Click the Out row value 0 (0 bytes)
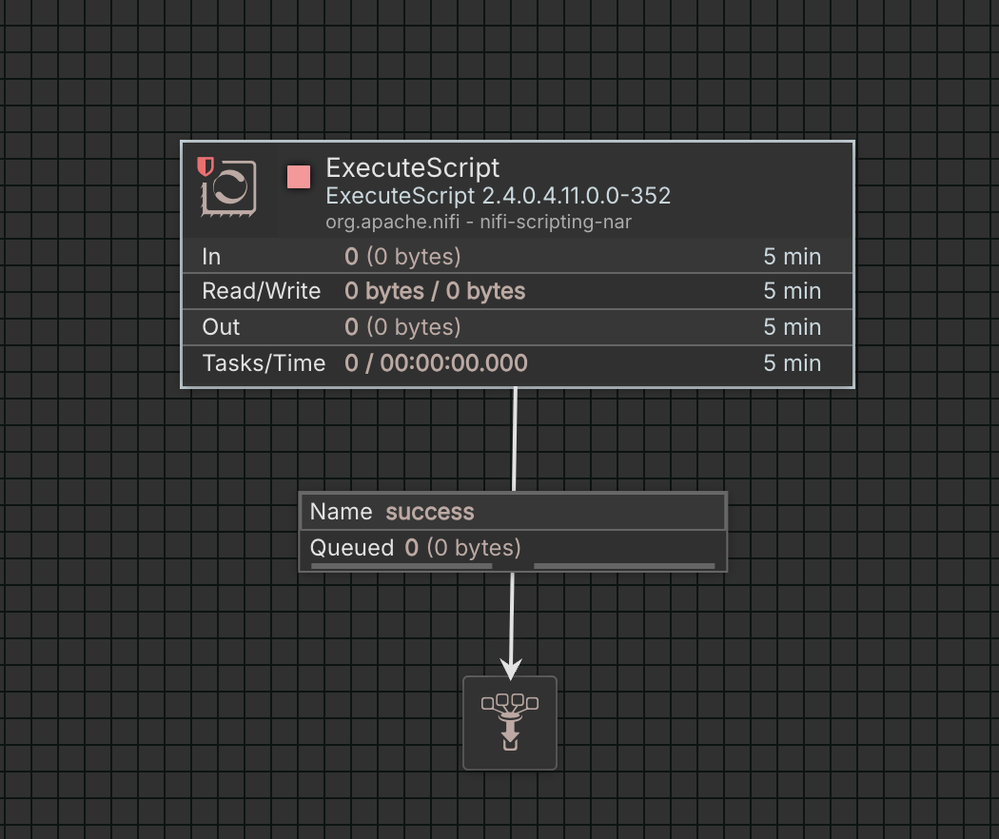 pyautogui.click(x=403, y=327)
